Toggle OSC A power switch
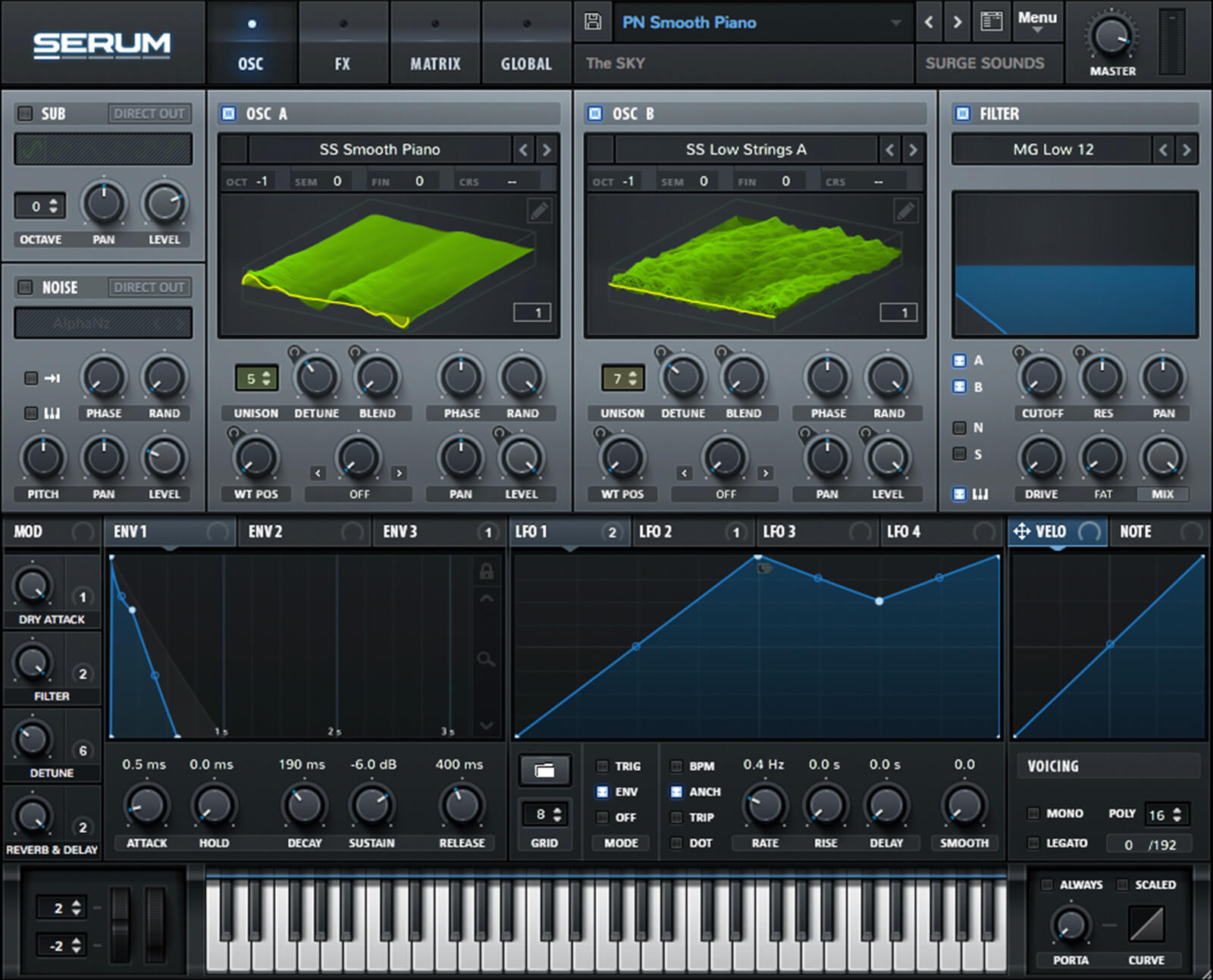Viewport: 1213px width, 980px height. tap(228, 114)
